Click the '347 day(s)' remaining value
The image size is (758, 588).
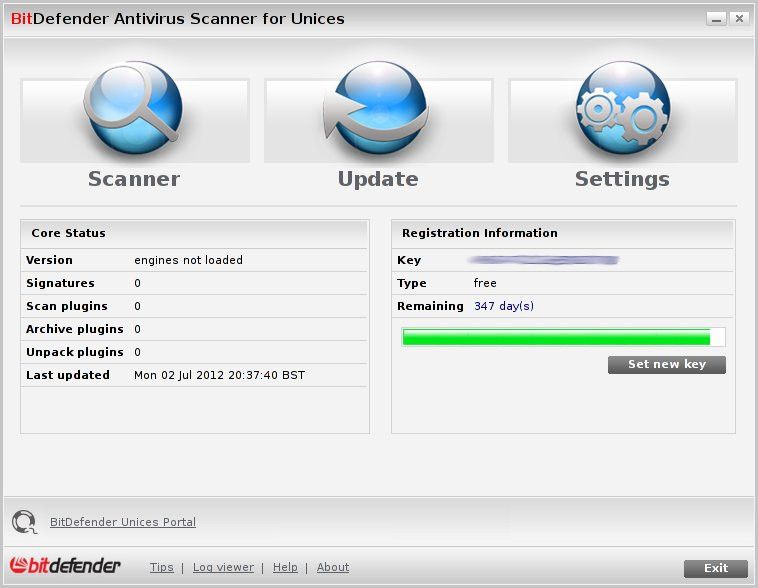click(x=504, y=306)
